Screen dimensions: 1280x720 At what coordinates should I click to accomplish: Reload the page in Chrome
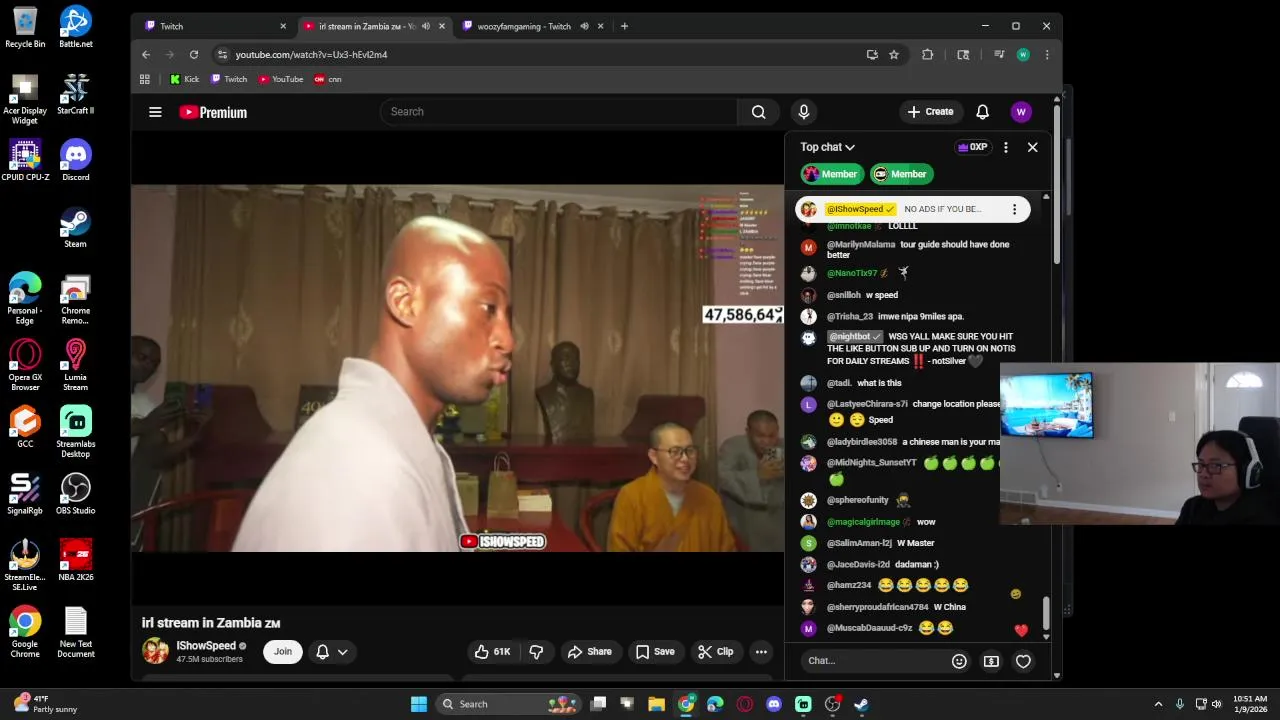(x=194, y=55)
